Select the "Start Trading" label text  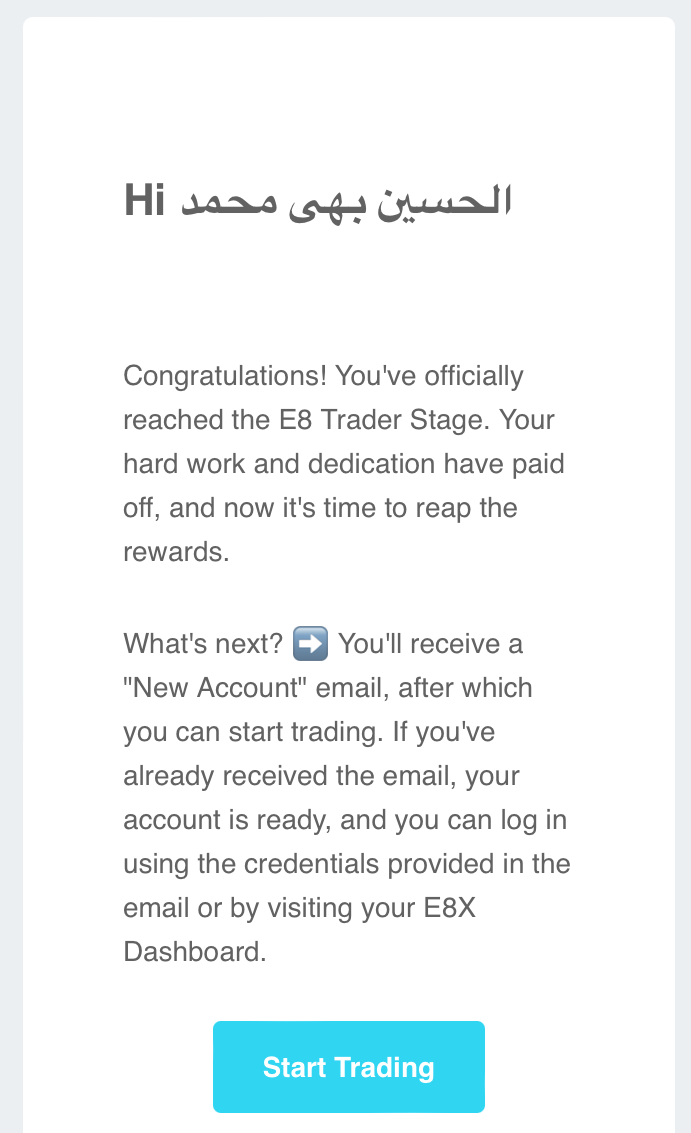pyautogui.click(x=348, y=1067)
